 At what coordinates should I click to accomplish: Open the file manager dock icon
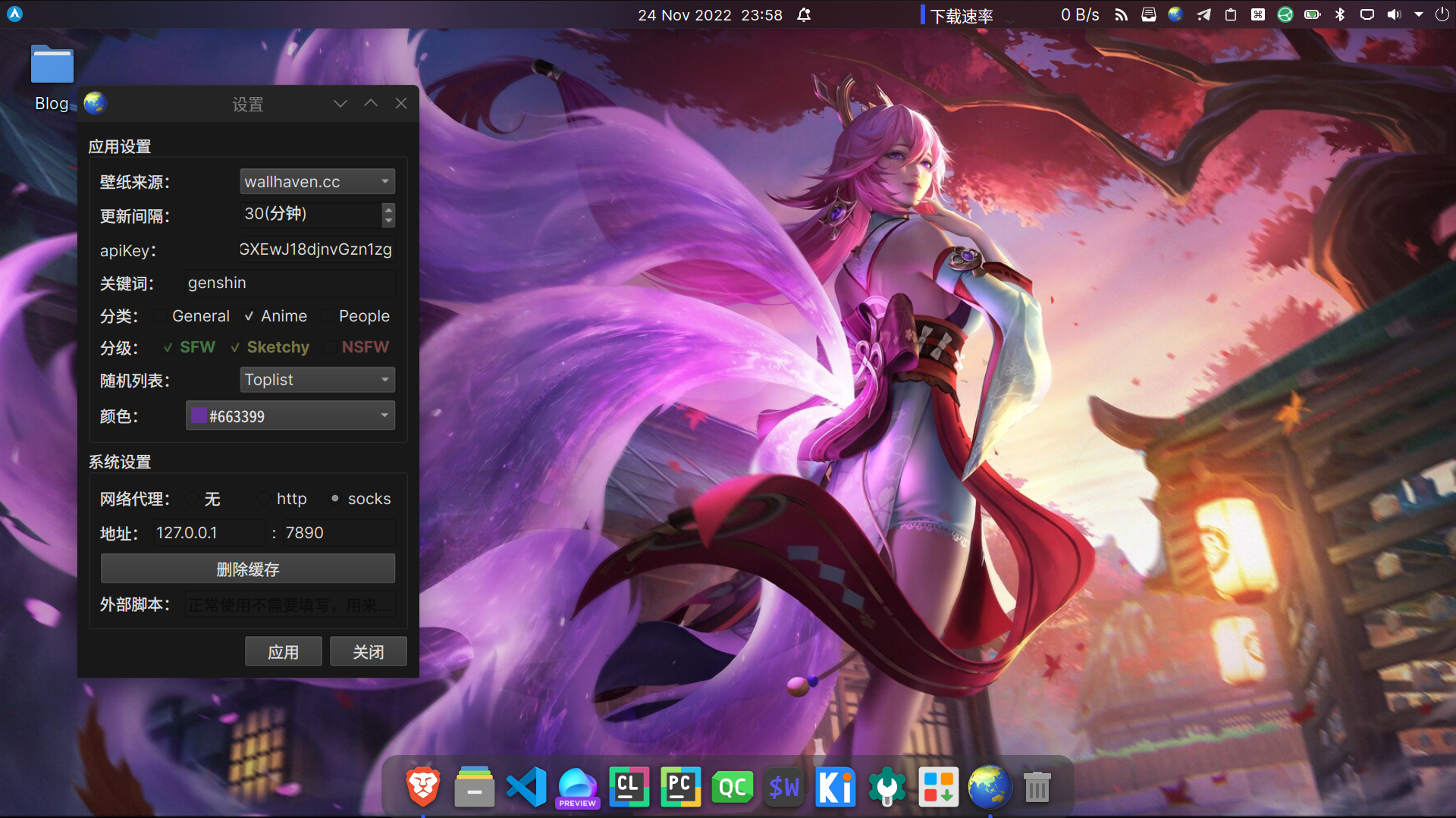click(475, 786)
